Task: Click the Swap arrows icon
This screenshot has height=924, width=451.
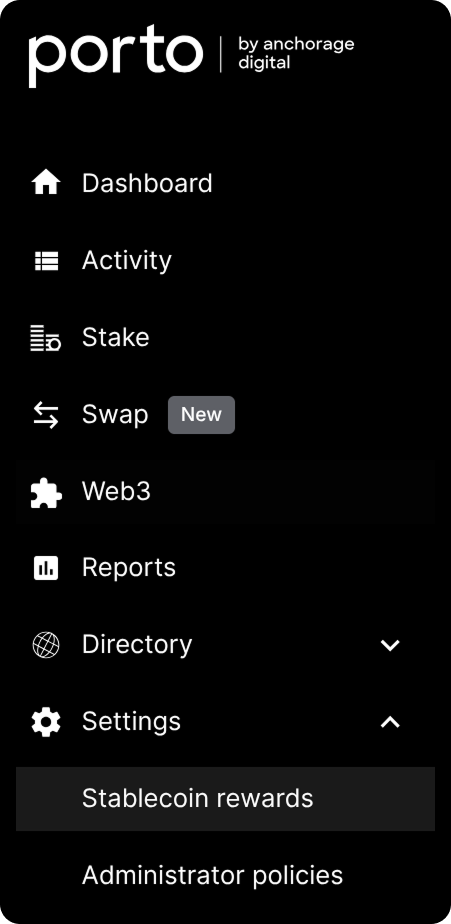Action: (46, 415)
